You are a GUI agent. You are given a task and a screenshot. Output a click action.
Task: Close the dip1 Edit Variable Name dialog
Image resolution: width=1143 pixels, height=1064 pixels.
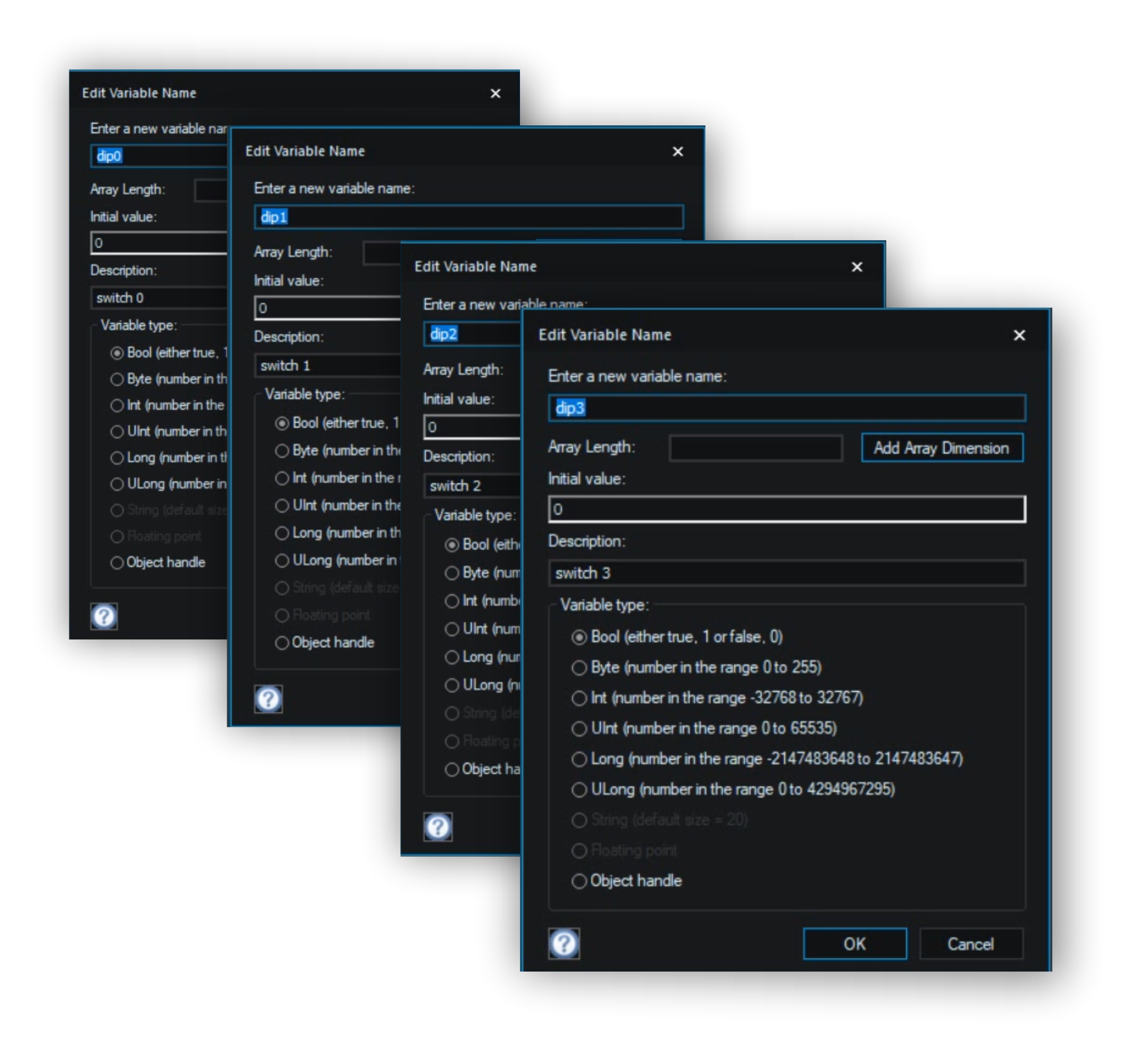[x=678, y=151]
